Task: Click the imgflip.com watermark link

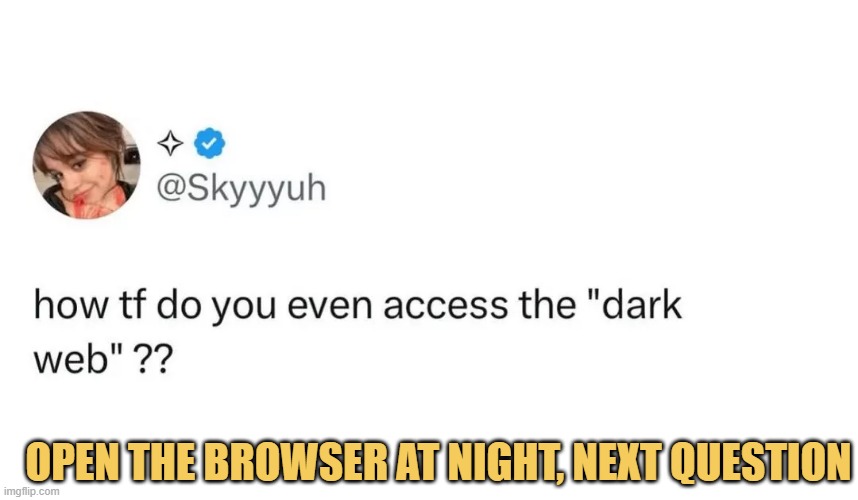Action: click(x=31, y=491)
